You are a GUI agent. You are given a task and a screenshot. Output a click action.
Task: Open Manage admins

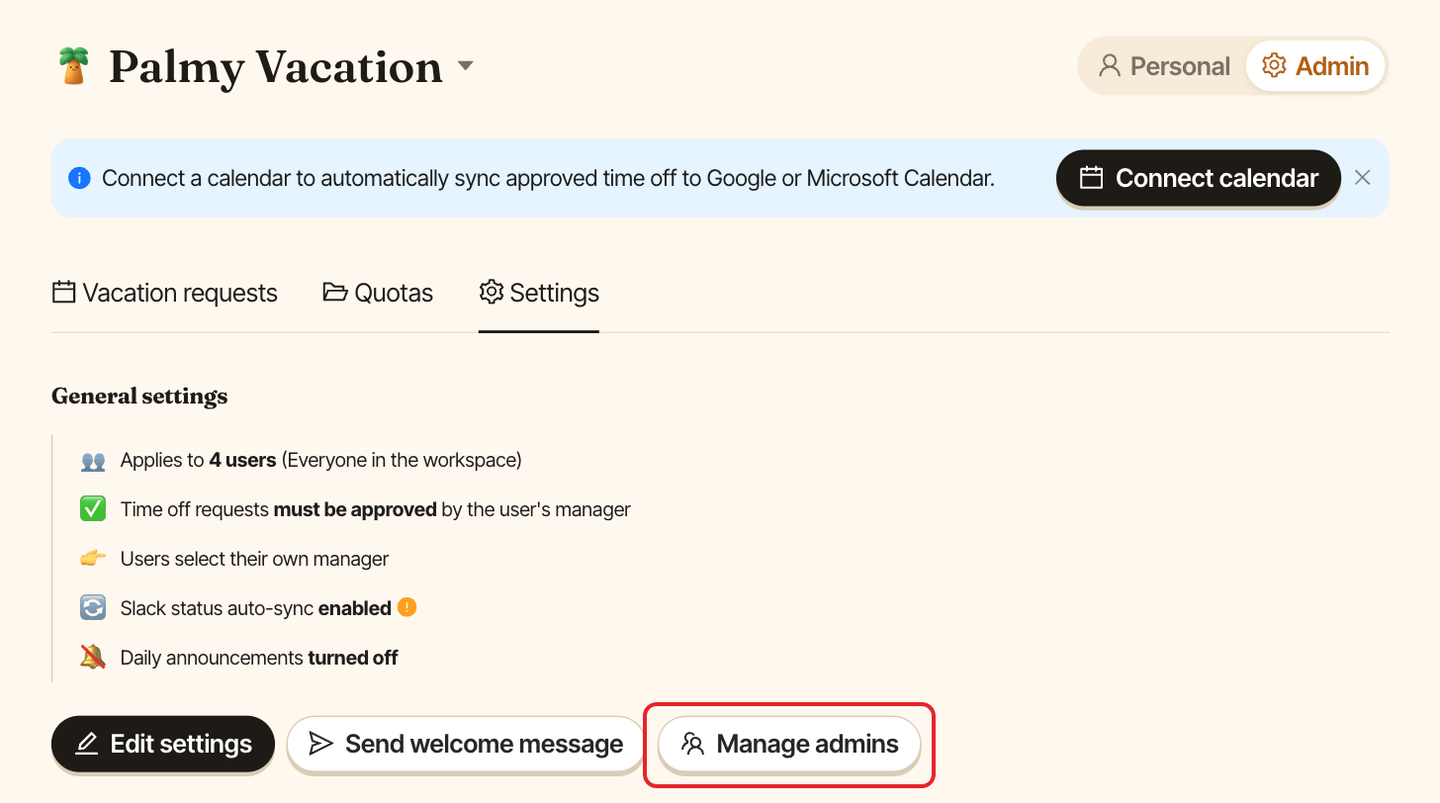[789, 744]
